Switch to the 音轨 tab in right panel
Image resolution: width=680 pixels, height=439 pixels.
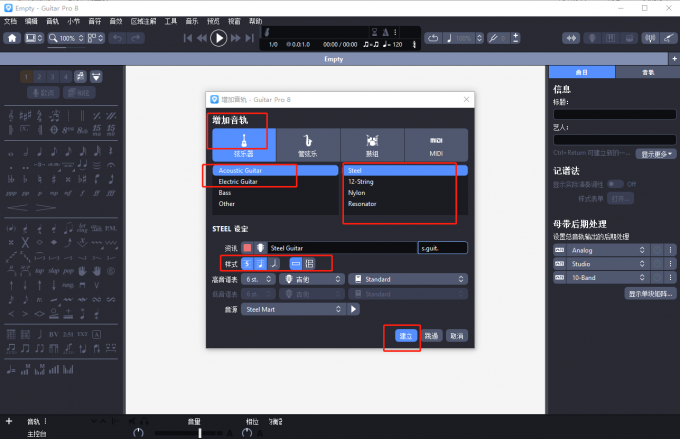(647, 73)
